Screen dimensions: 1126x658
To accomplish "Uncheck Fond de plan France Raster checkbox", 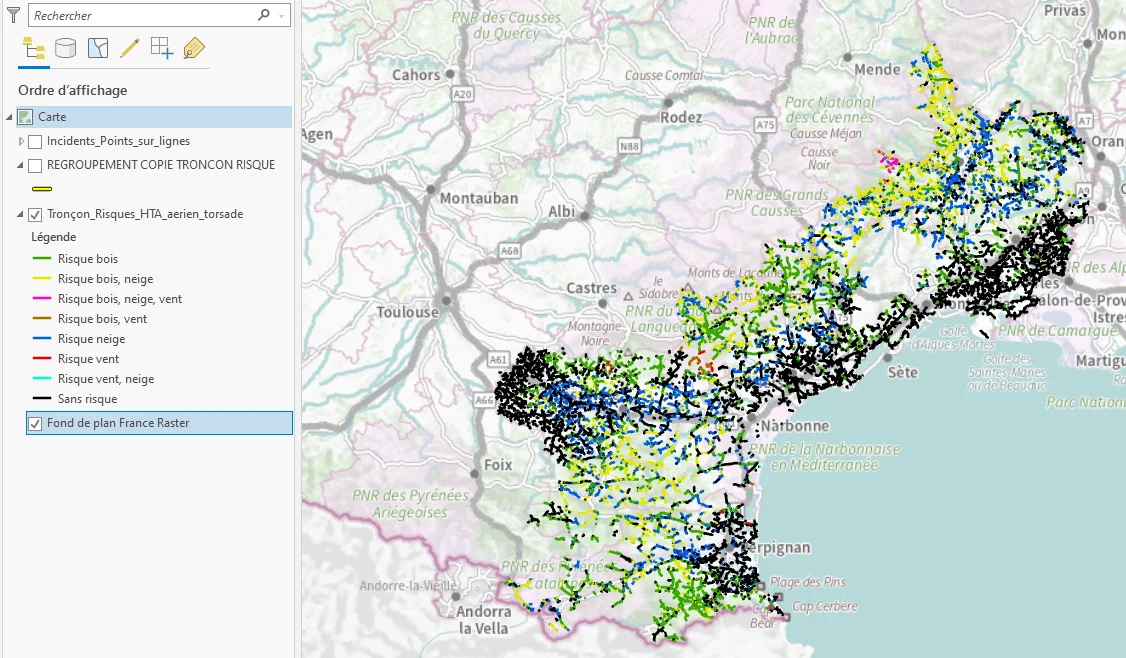I will (35, 424).
